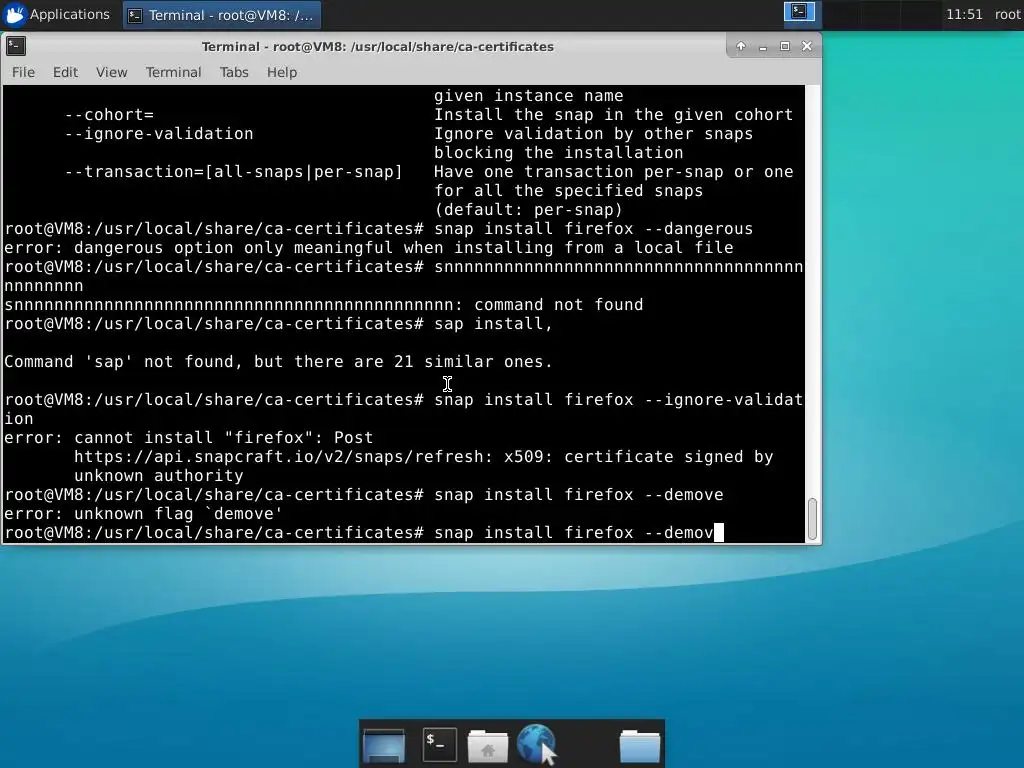The width and height of the screenshot is (1024, 768).
Task: Open the File menu
Action: pos(24,72)
